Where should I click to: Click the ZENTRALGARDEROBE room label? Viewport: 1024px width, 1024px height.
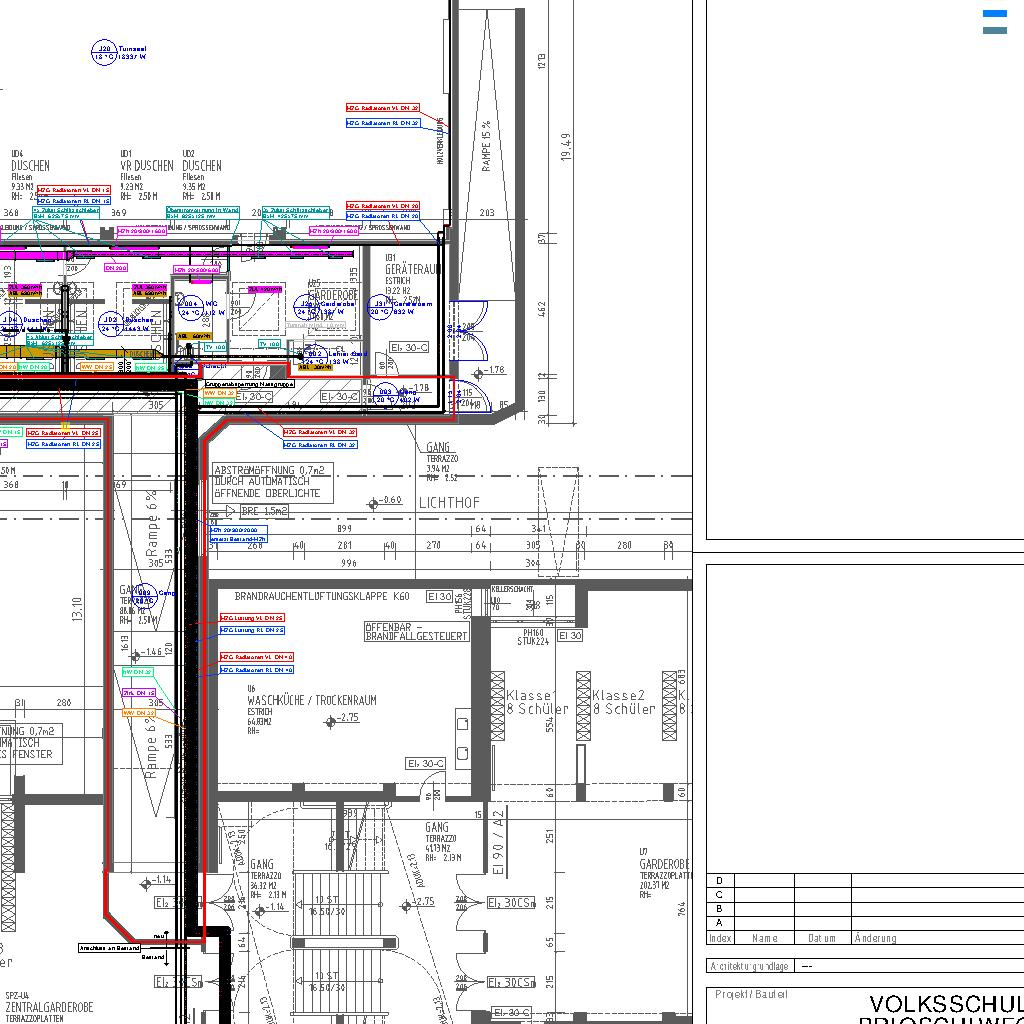click(50, 1007)
